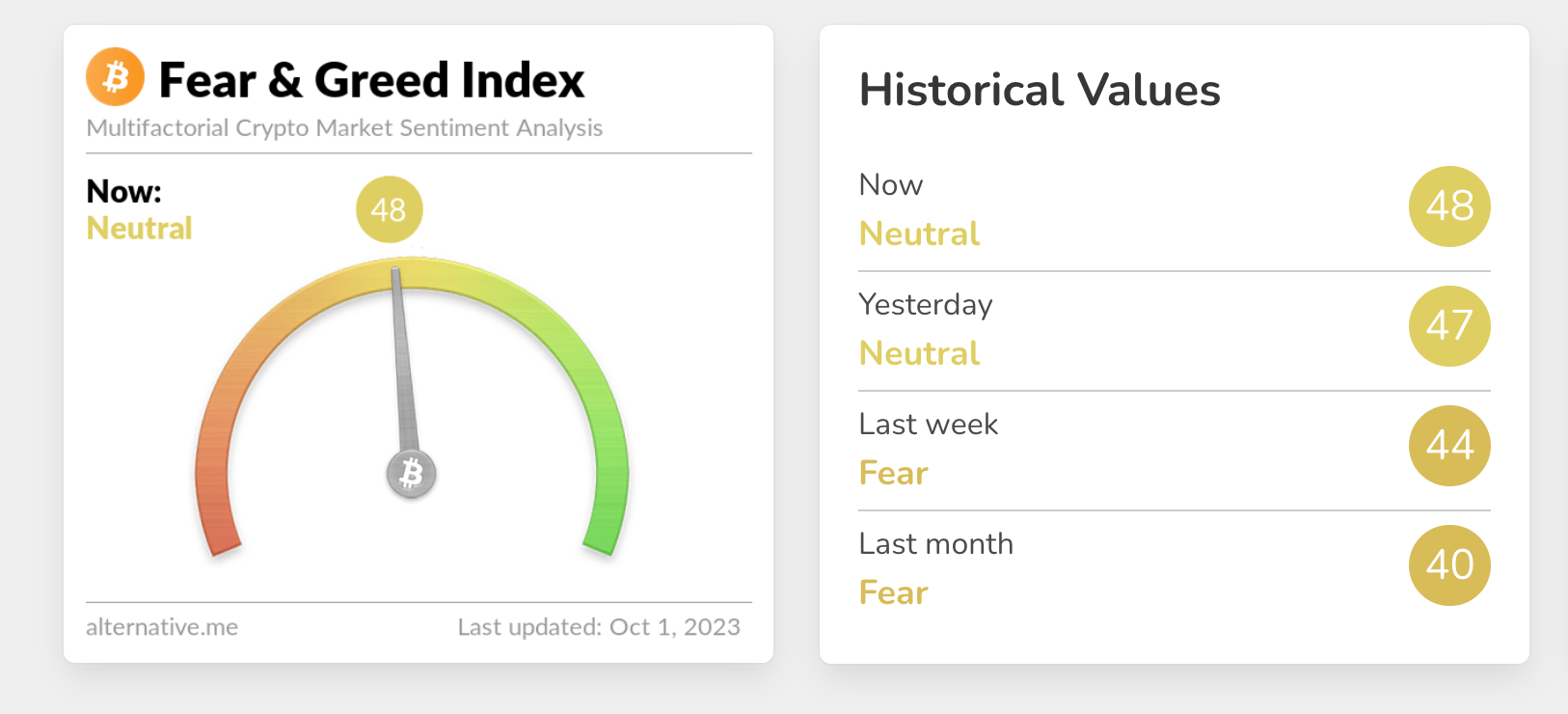Screen dimensions: 1568x714
Task: Click the Last week value 44 circle
Action: click(x=1448, y=446)
